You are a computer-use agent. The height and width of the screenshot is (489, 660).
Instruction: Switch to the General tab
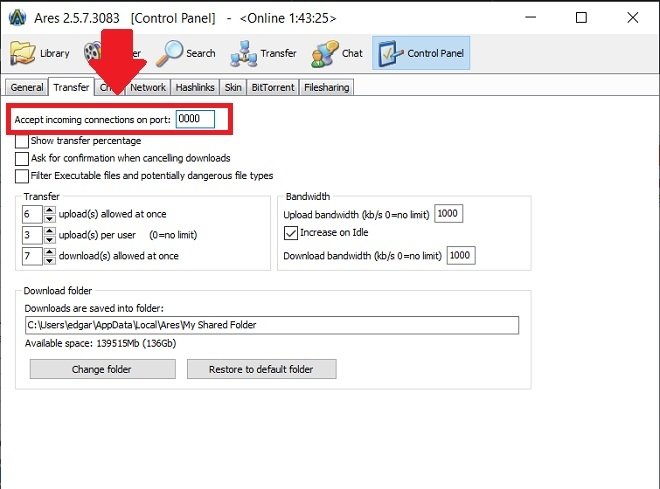27,88
